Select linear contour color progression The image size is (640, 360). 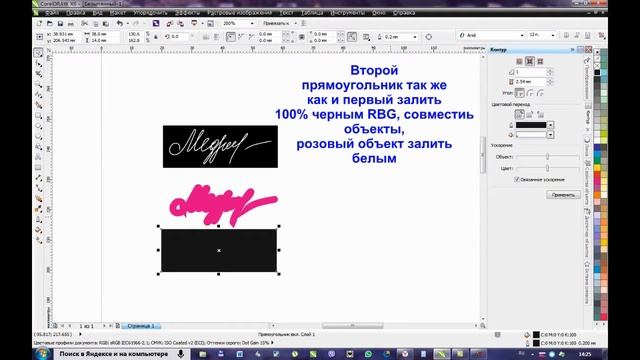519,114
